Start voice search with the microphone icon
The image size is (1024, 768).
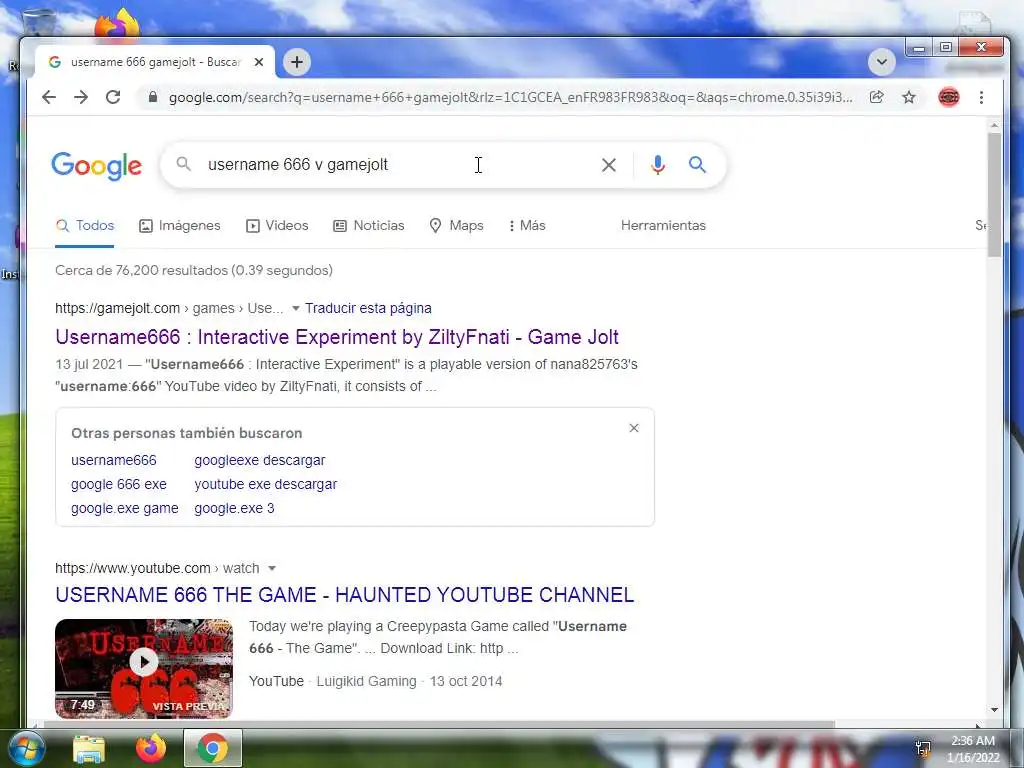point(658,165)
